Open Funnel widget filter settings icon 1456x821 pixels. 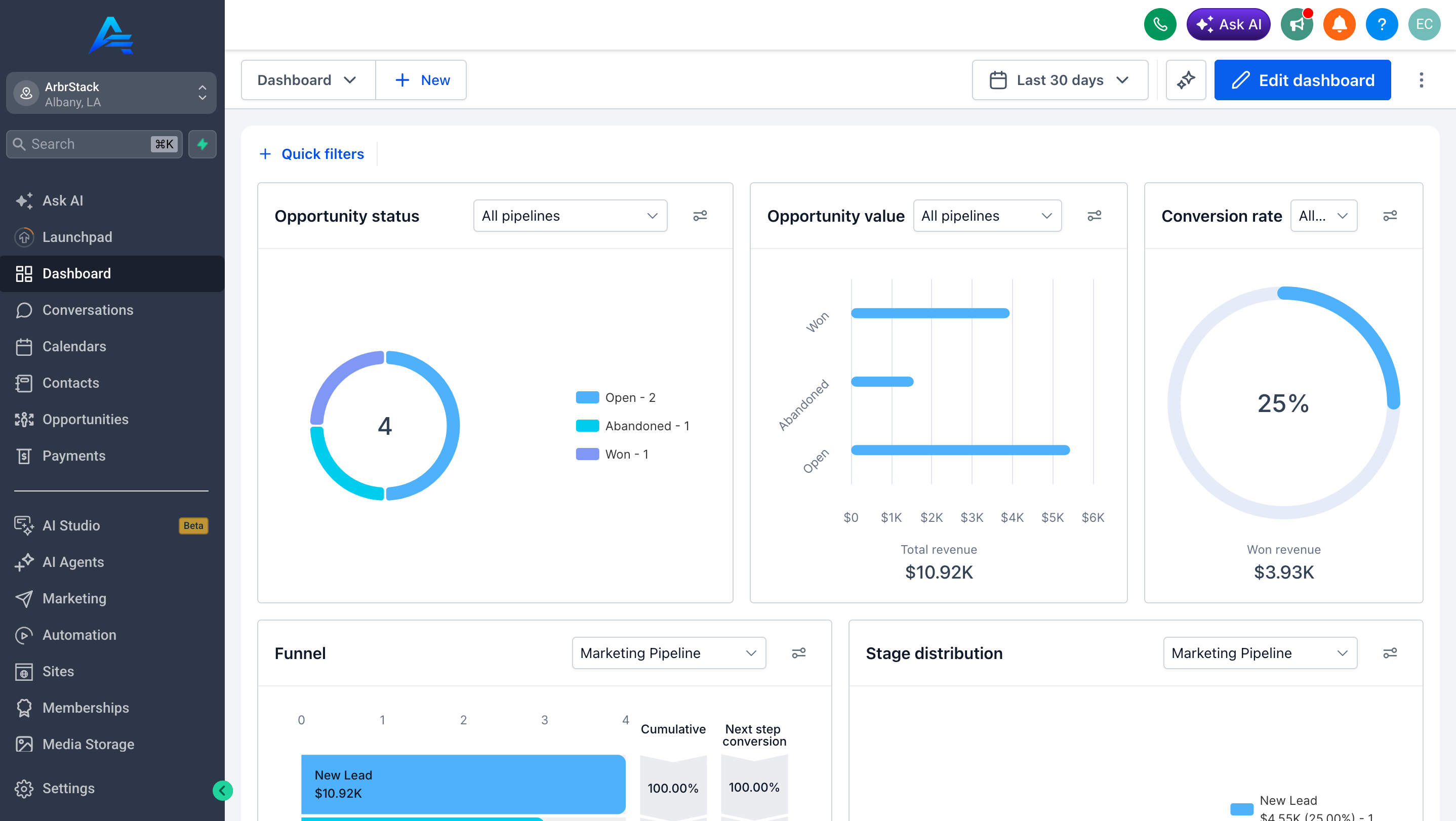(x=799, y=653)
